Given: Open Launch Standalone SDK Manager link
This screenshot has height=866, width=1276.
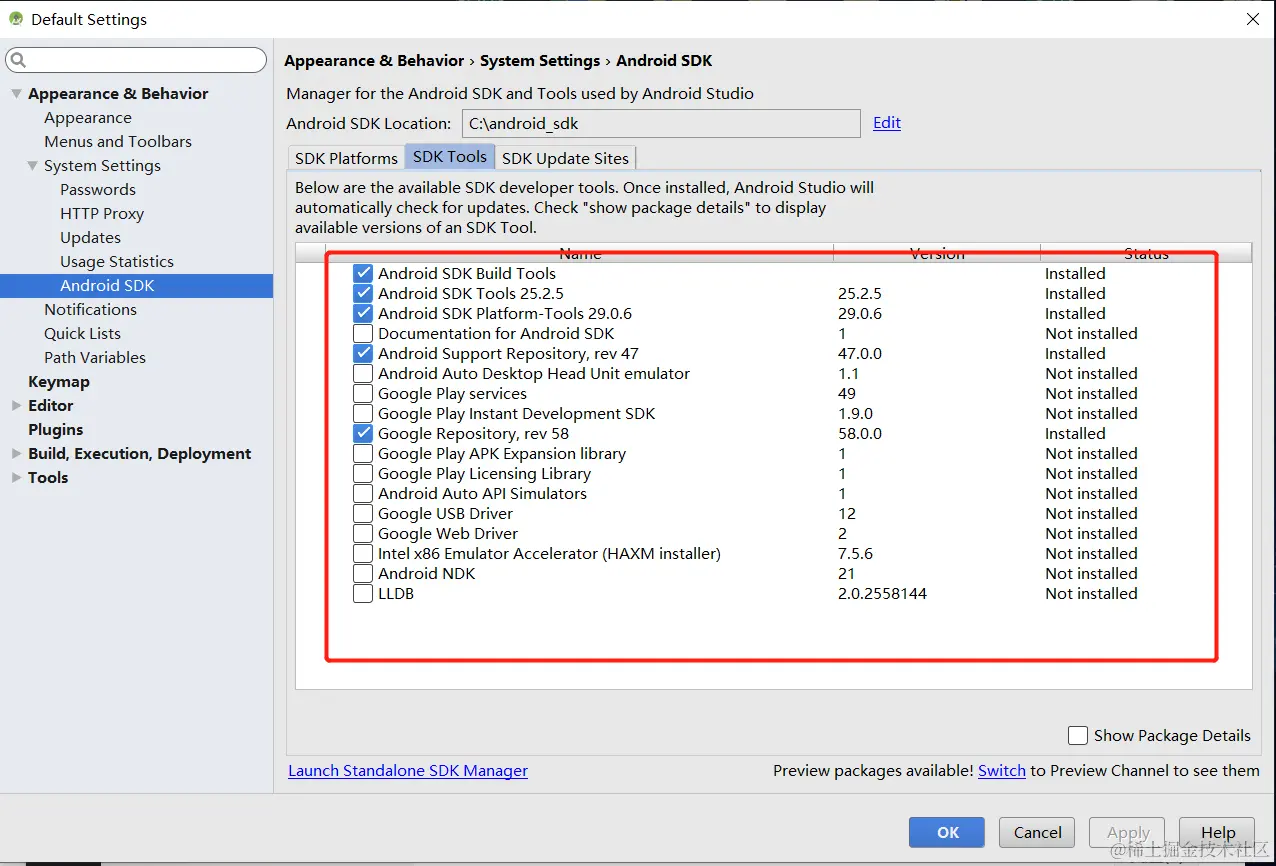Looking at the screenshot, I should point(408,771).
